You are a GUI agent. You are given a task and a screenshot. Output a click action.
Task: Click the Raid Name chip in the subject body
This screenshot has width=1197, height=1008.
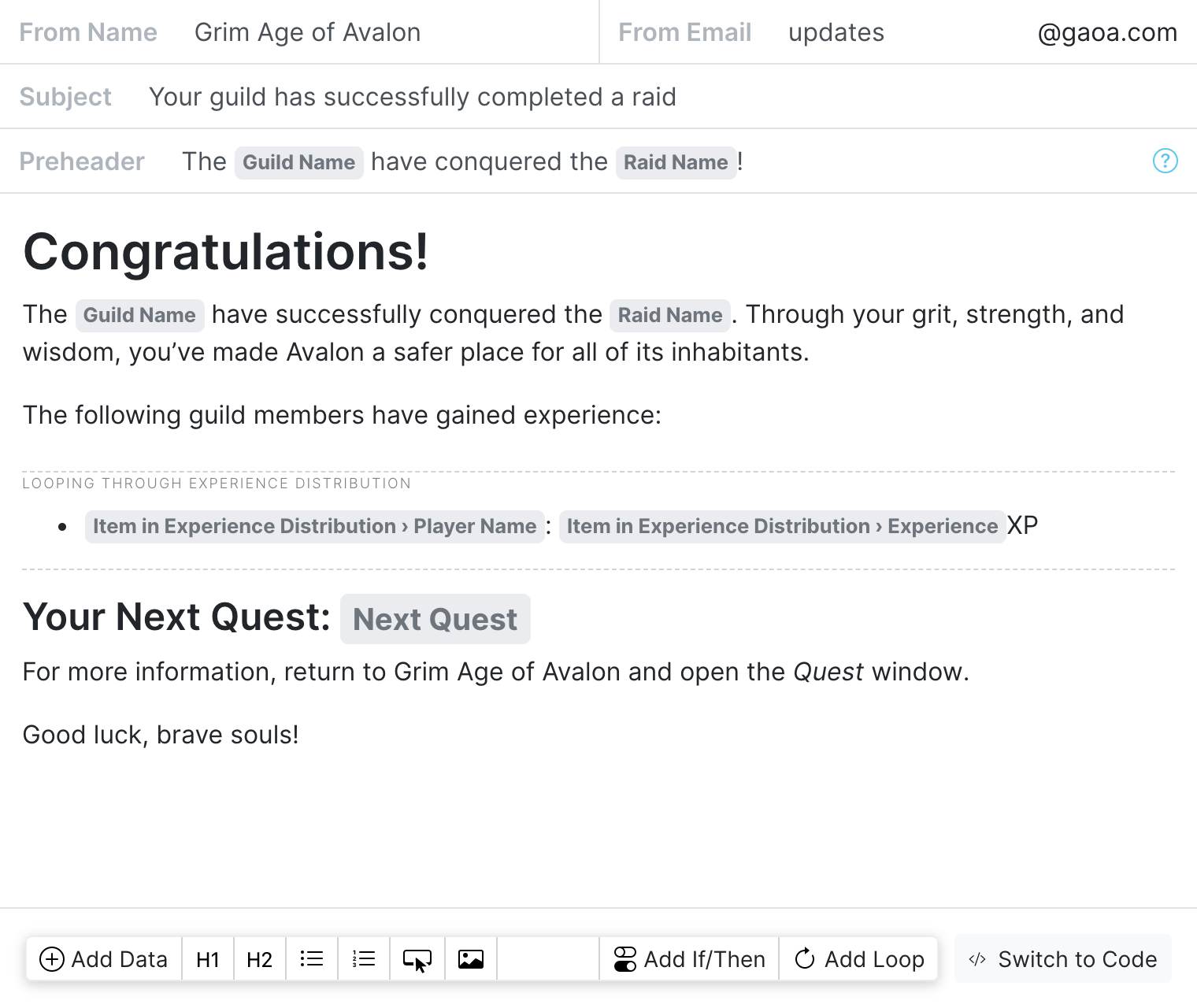pyautogui.click(x=670, y=315)
